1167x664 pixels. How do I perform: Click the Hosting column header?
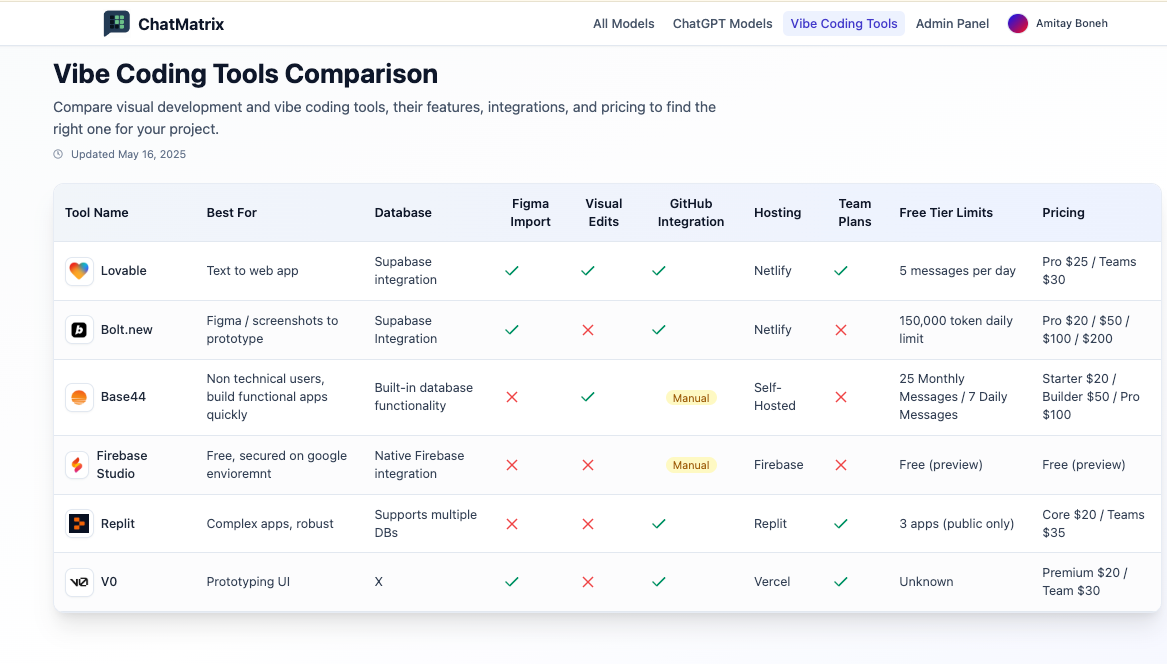click(x=778, y=213)
